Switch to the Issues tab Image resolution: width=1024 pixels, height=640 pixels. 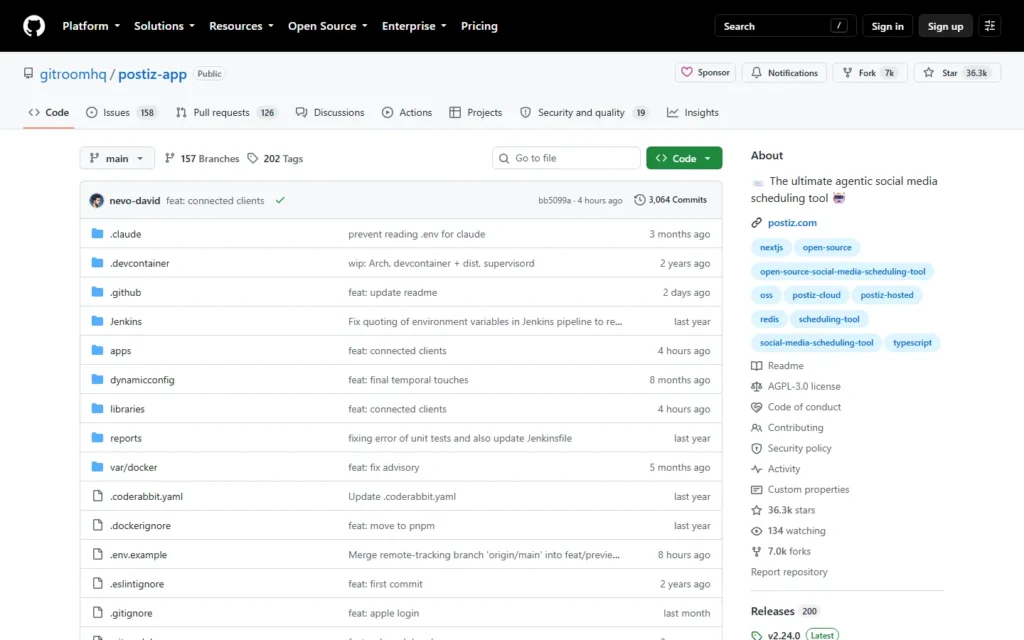121,112
